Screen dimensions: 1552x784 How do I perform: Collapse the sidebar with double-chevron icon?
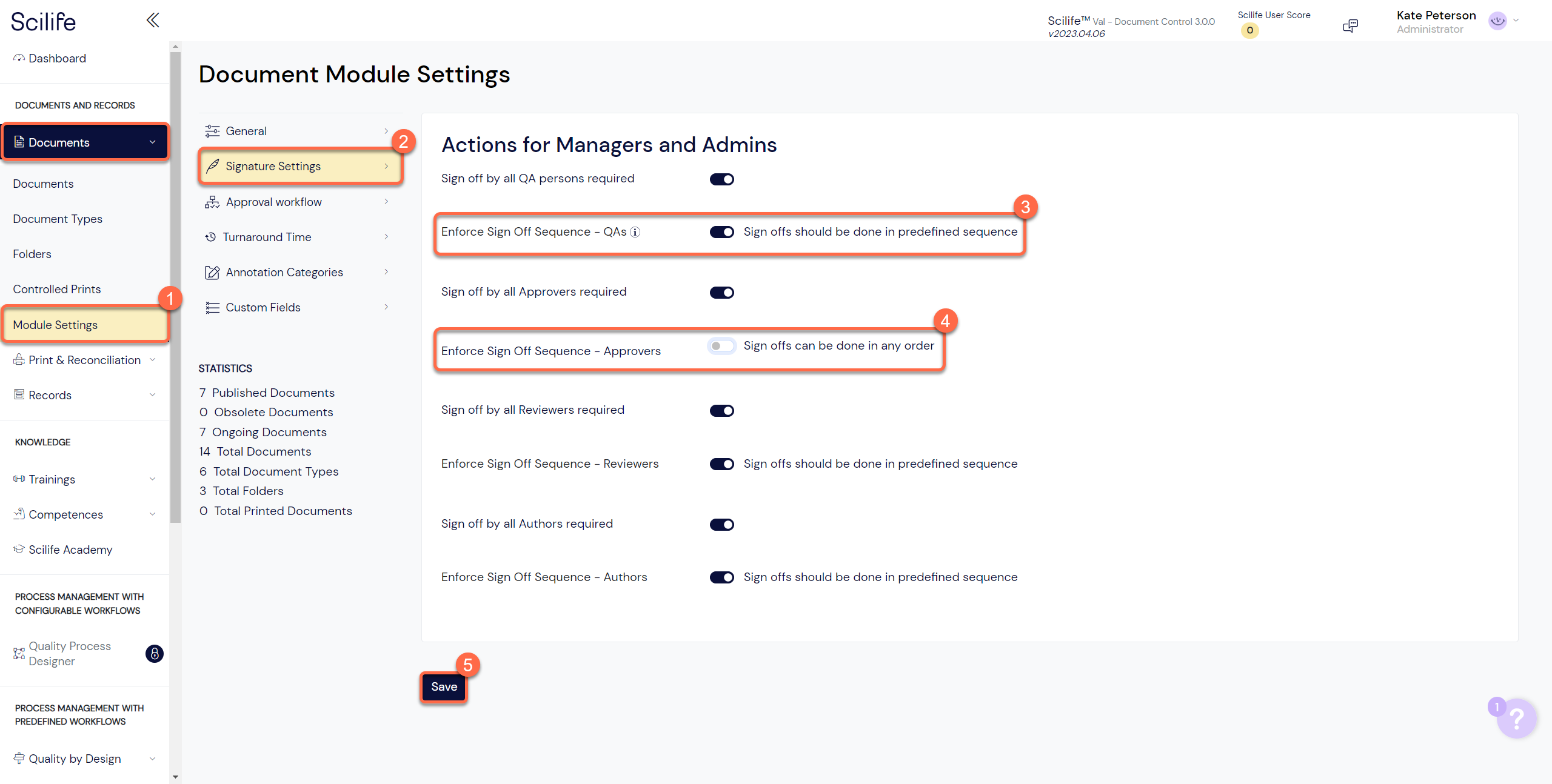point(153,20)
